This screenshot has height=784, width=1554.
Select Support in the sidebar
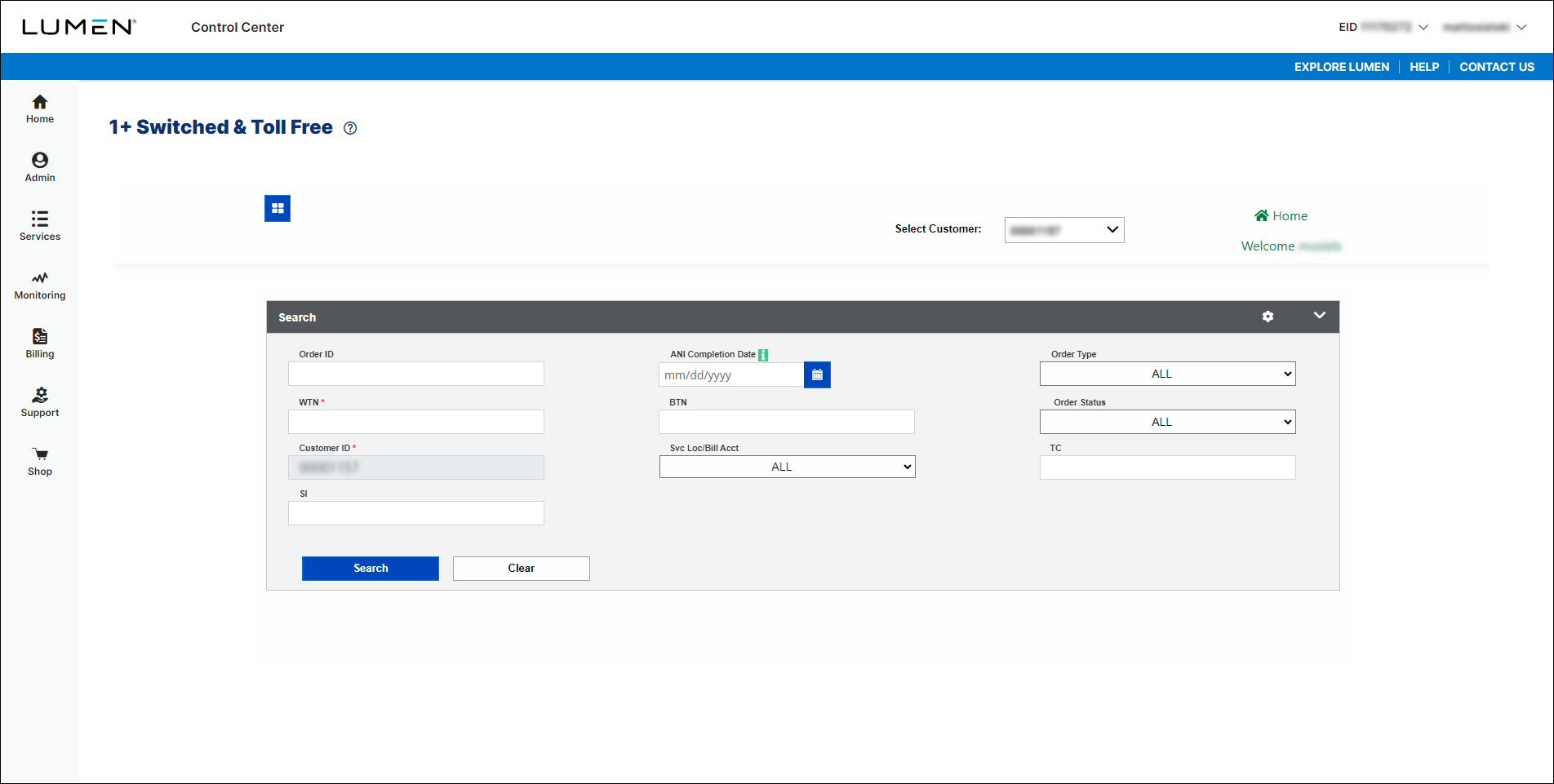coord(39,400)
